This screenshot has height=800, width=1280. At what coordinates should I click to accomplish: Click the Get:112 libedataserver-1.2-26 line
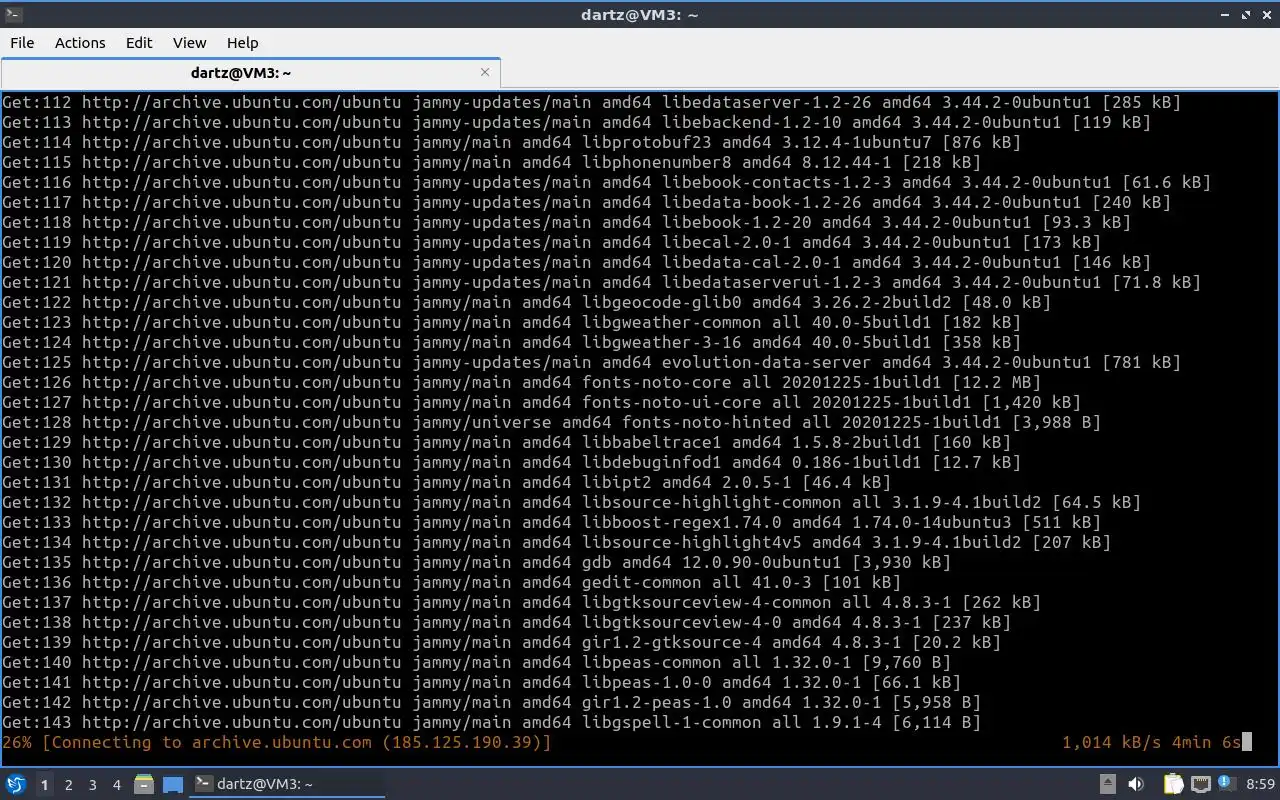(x=591, y=102)
